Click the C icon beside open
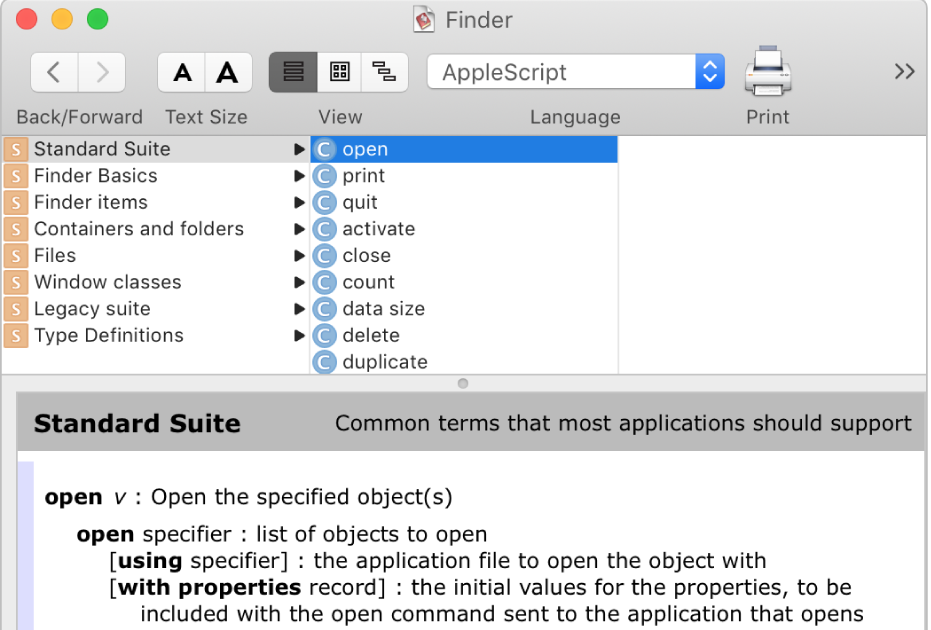 (325, 150)
